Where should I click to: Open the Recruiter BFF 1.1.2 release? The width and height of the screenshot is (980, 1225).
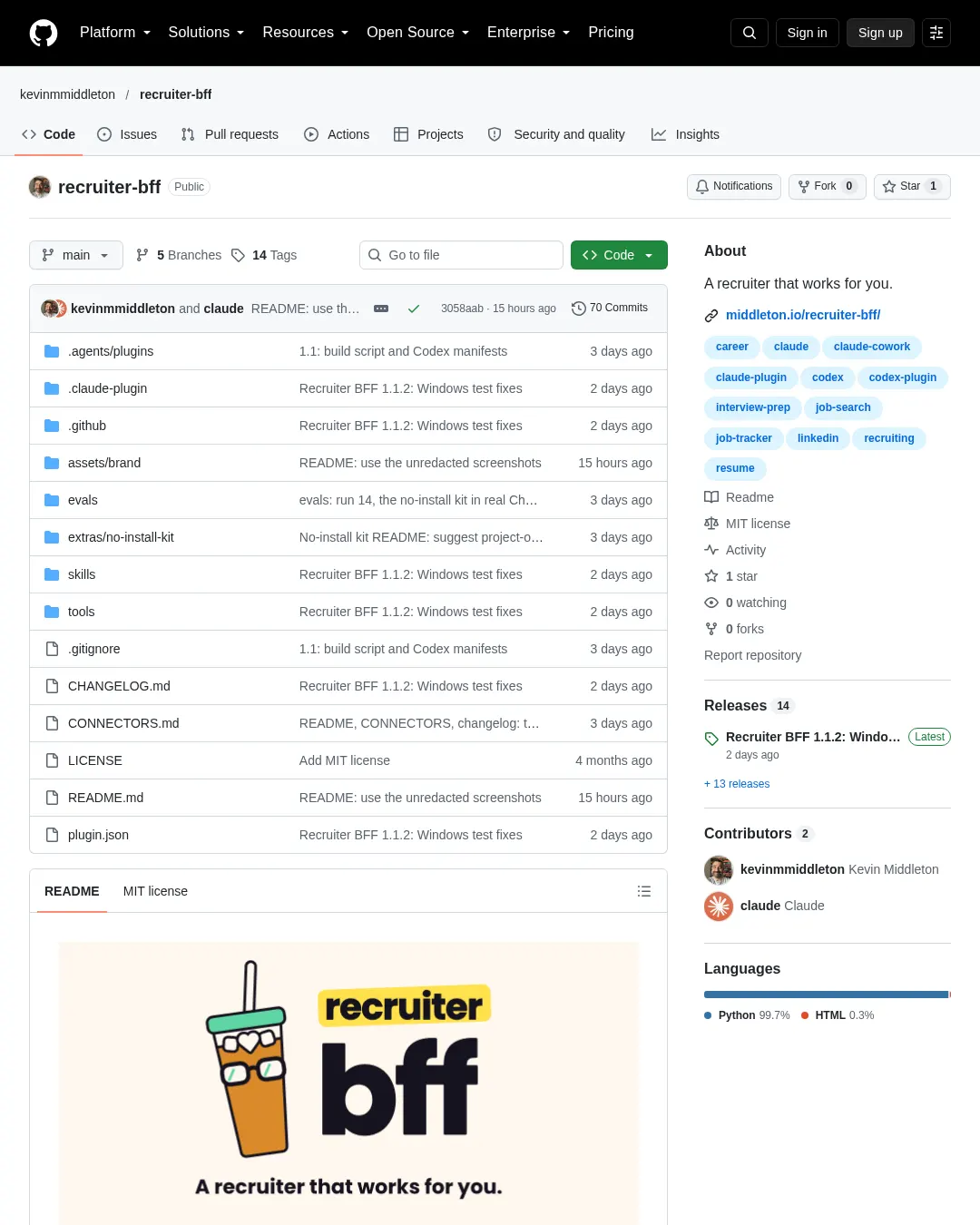813,737
